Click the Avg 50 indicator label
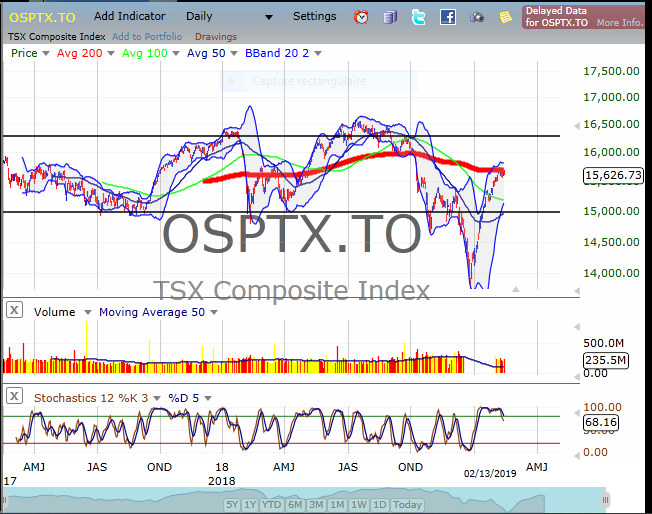 coord(206,53)
